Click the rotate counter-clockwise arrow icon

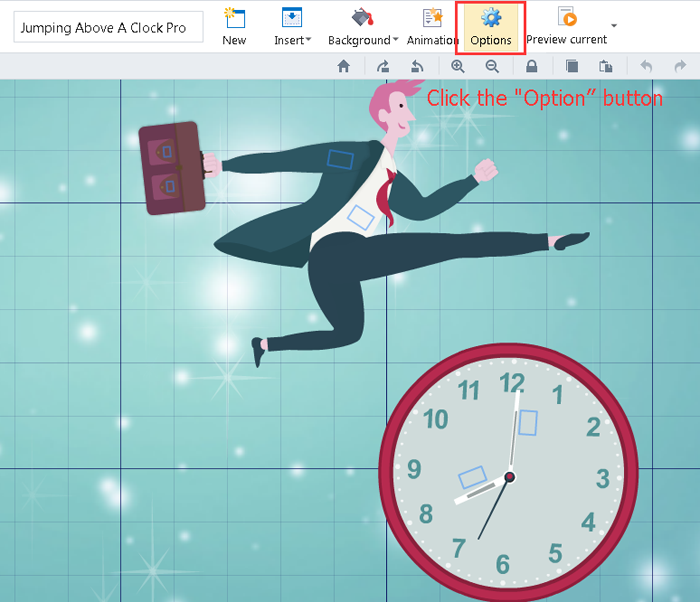coord(417,66)
